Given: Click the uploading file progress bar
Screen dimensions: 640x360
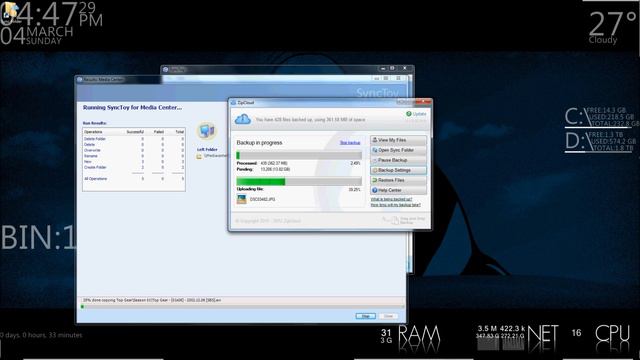Looking at the screenshot, I should 299,182.
